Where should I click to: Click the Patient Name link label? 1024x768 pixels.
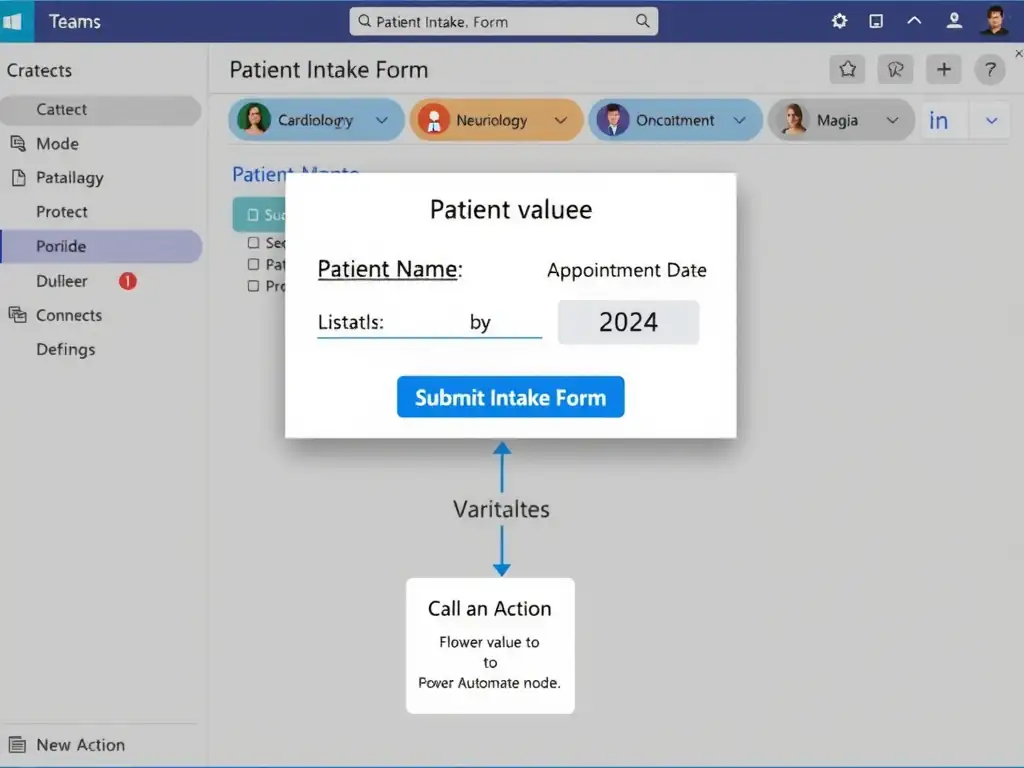point(390,269)
